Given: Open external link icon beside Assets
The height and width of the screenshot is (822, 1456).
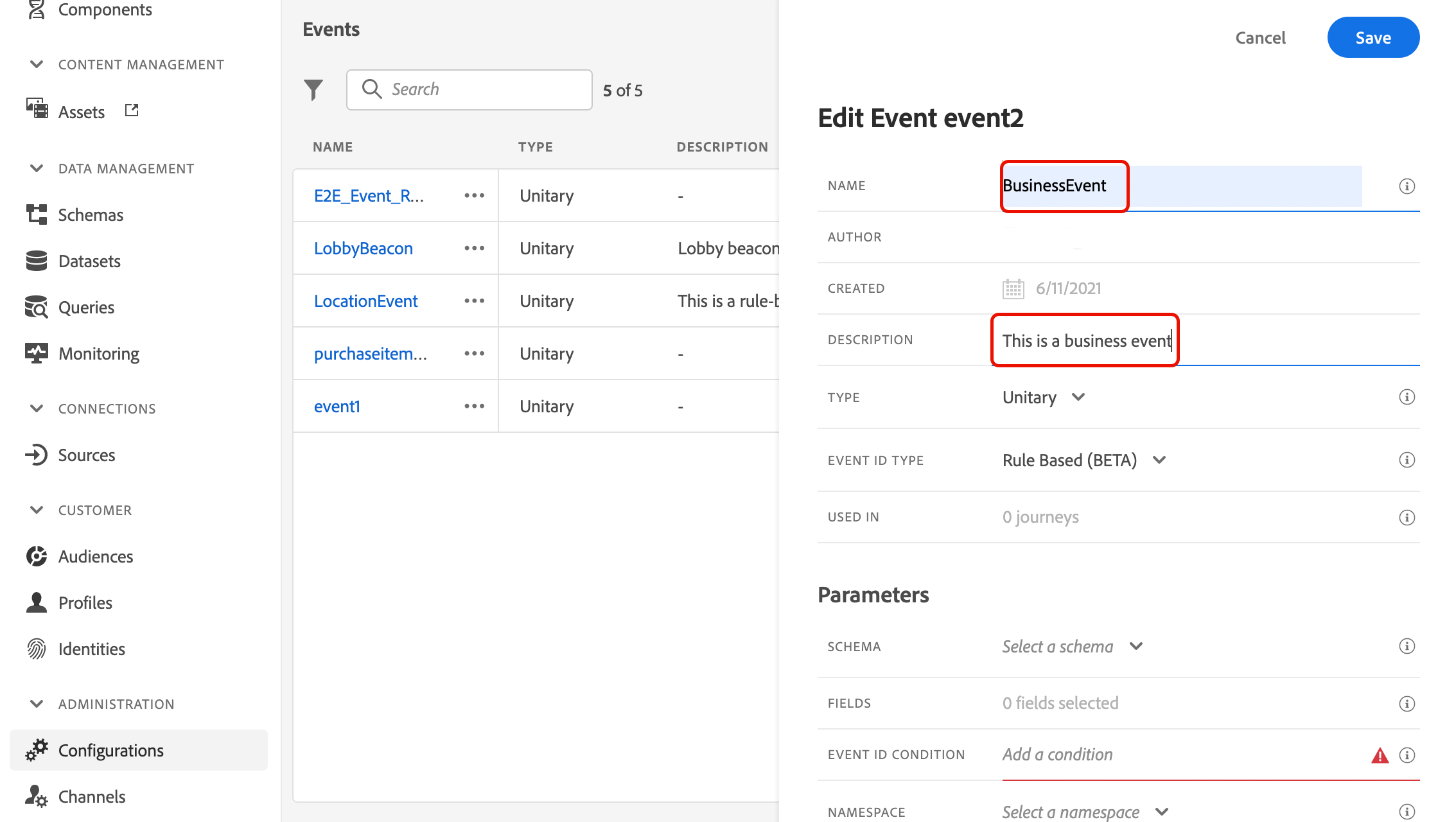Looking at the screenshot, I should coord(132,110).
